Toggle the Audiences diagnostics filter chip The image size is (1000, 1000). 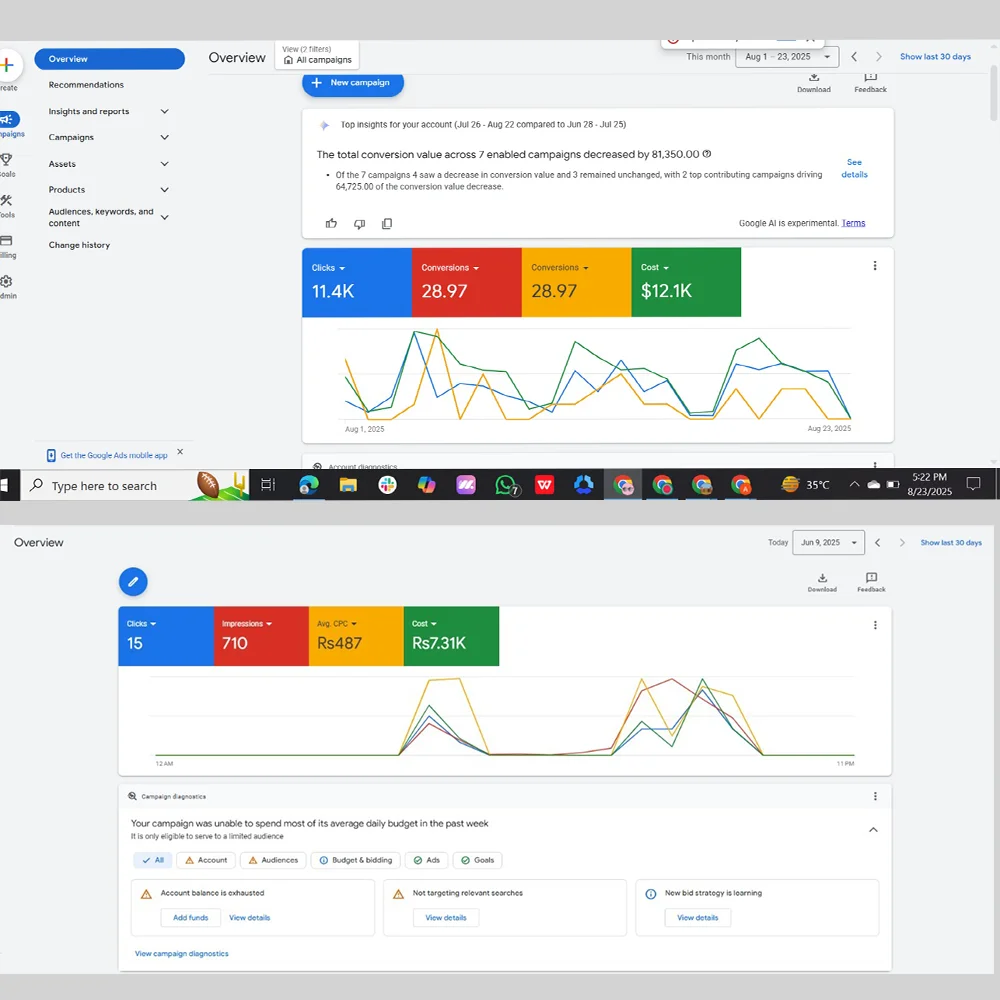[273, 860]
